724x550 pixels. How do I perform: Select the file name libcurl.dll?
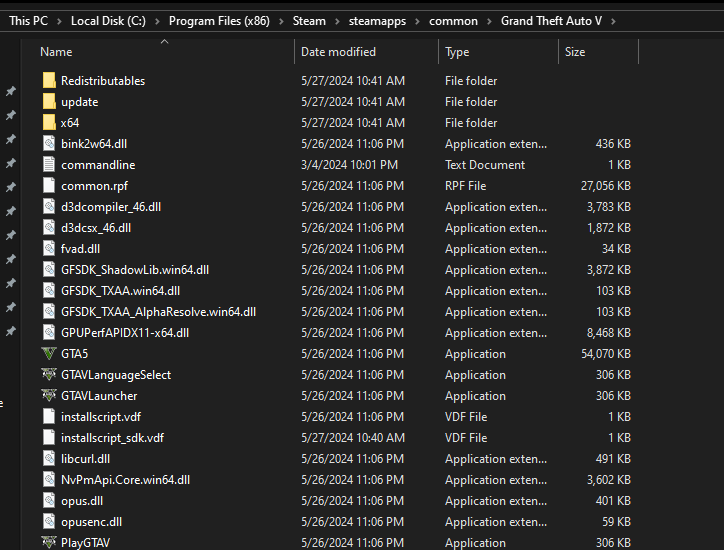click(85, 459)
